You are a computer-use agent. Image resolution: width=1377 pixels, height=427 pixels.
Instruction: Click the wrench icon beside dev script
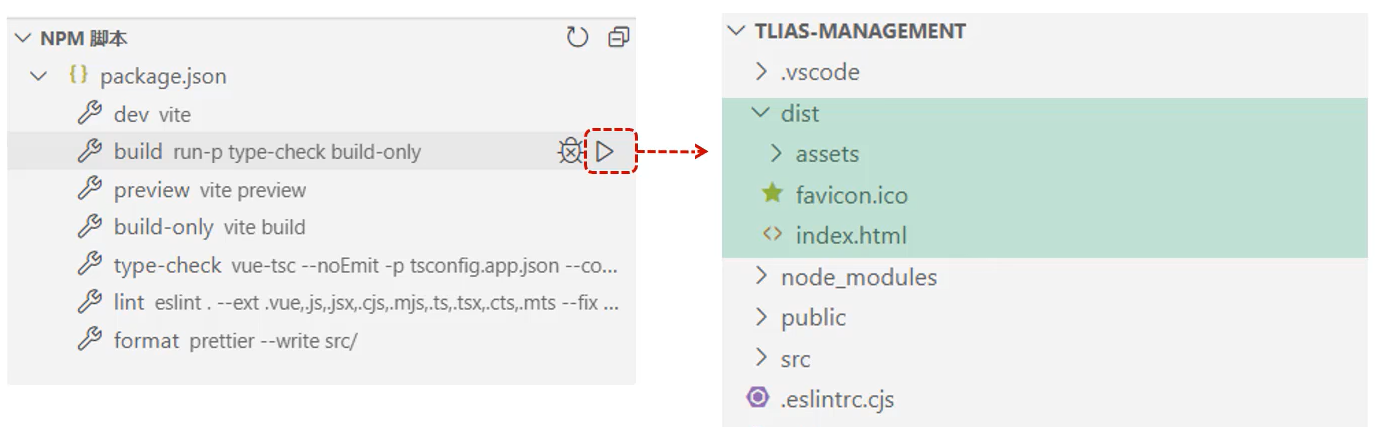[x=90, y=114]
